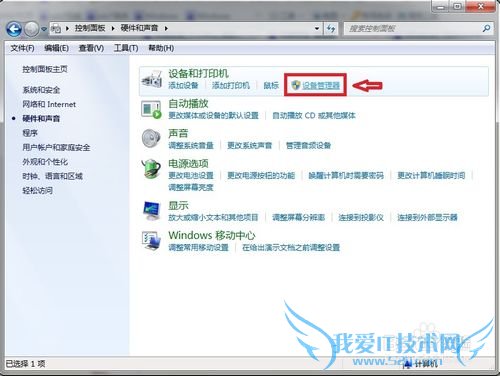Click 调整常用移动设置 link
This screenshot has width=500, height=376.
198,248
